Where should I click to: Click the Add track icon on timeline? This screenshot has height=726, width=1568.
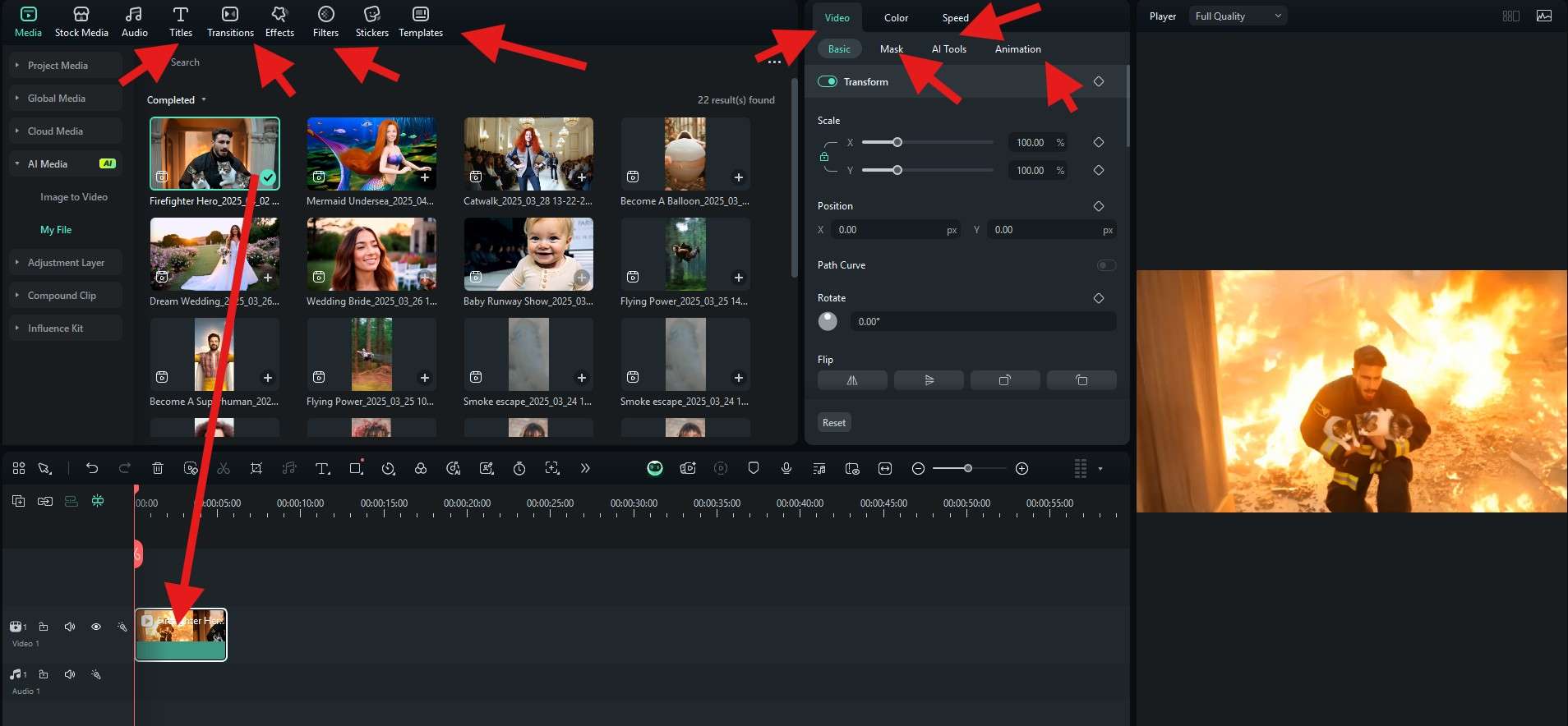19,501
